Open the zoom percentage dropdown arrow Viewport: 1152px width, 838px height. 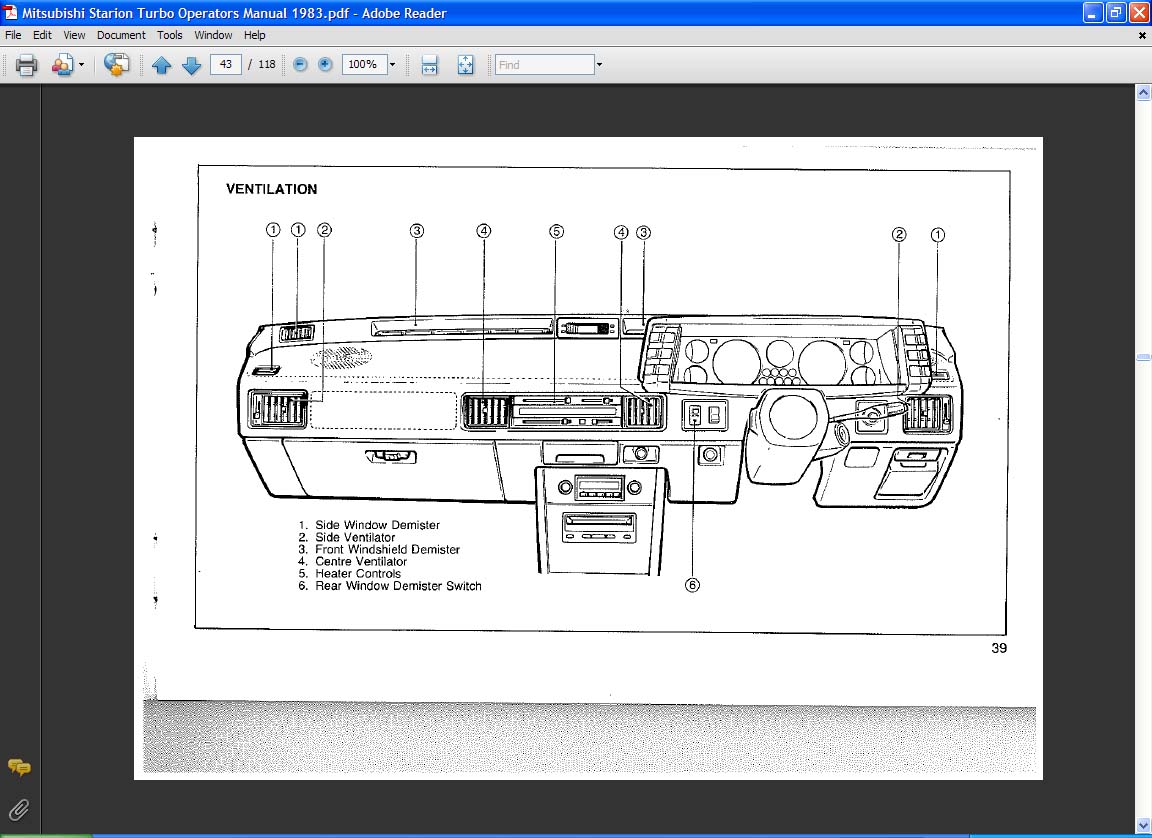point(392,65)
